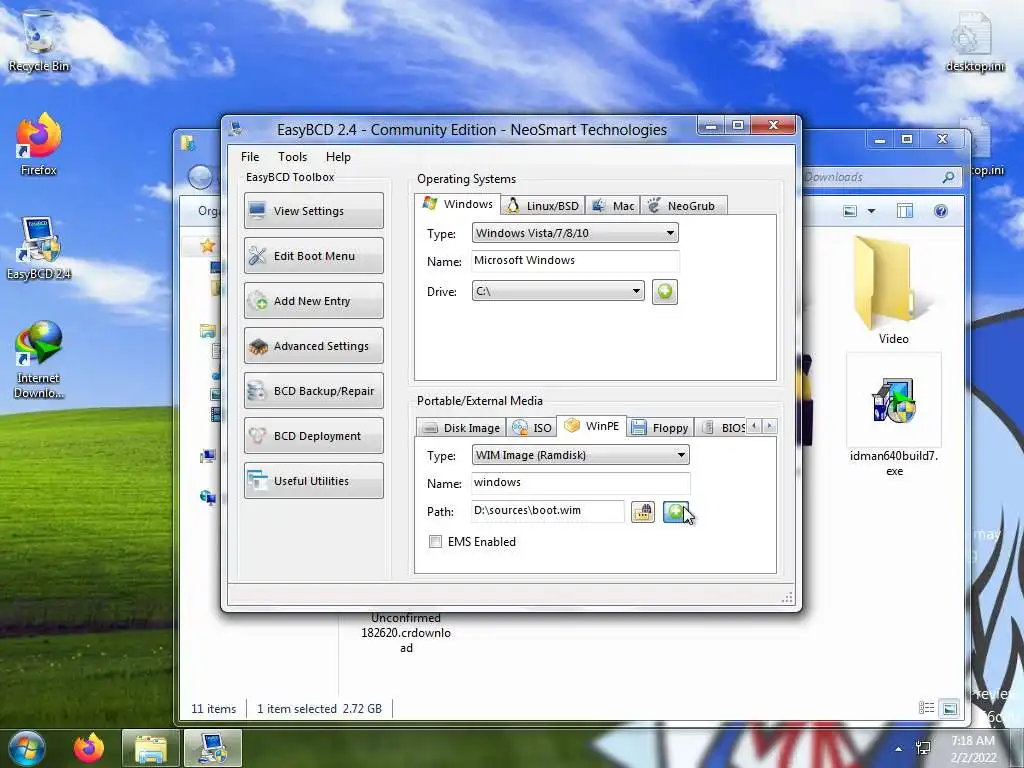The image size is (1024, 768).
Task: Click the green add entry icon beside Drive
Action: (665, 291)
